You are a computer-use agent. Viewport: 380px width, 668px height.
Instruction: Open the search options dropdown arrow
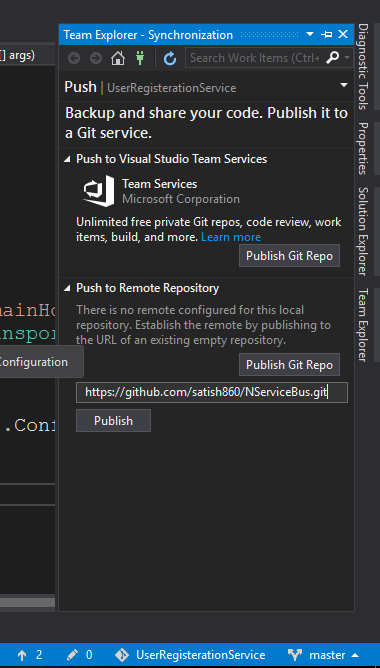347,58
